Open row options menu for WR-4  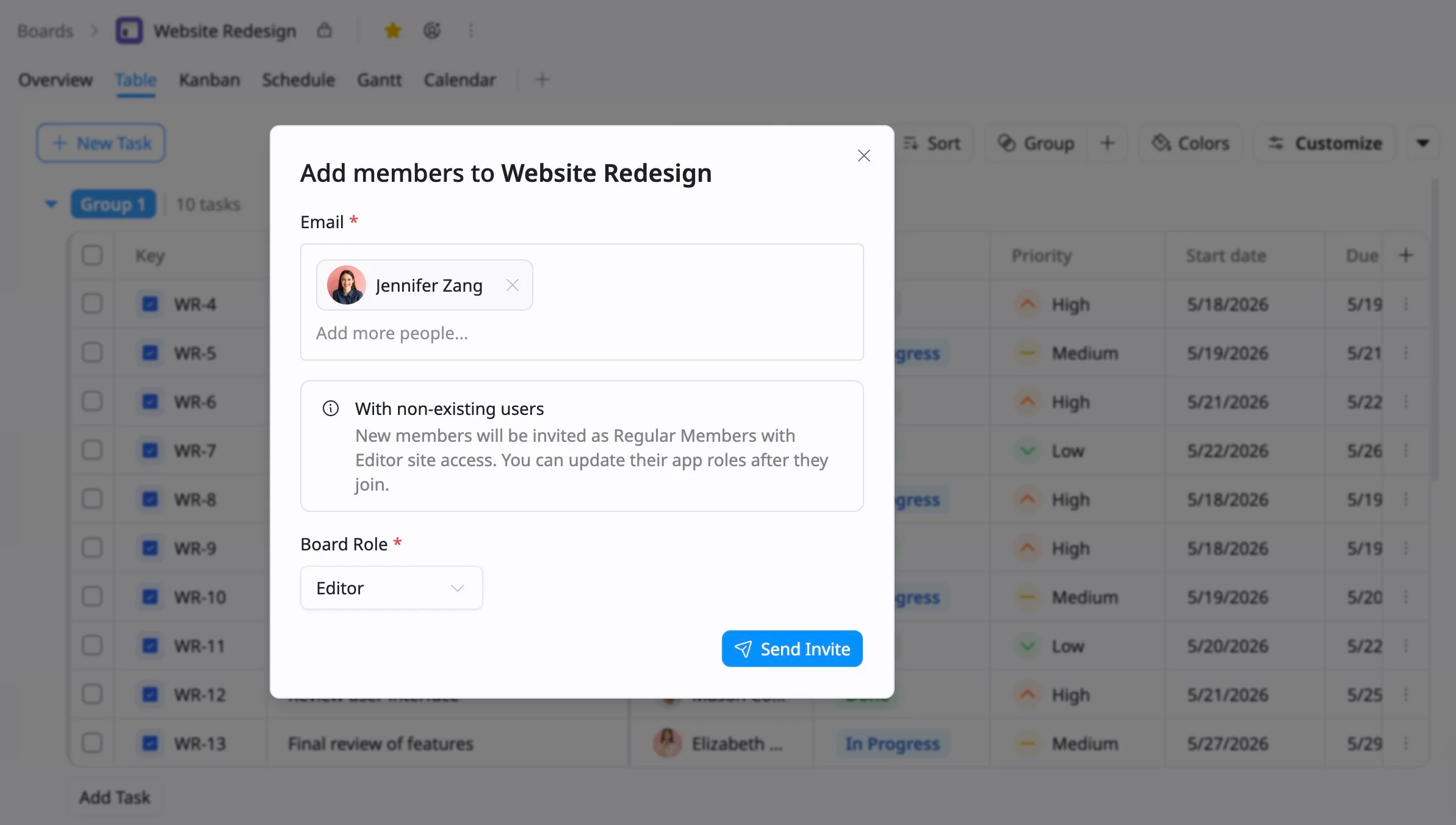pos(1406,304)
